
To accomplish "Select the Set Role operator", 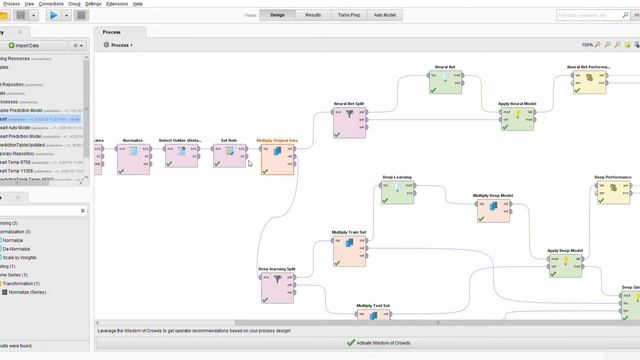I will (x=229, y=156).
